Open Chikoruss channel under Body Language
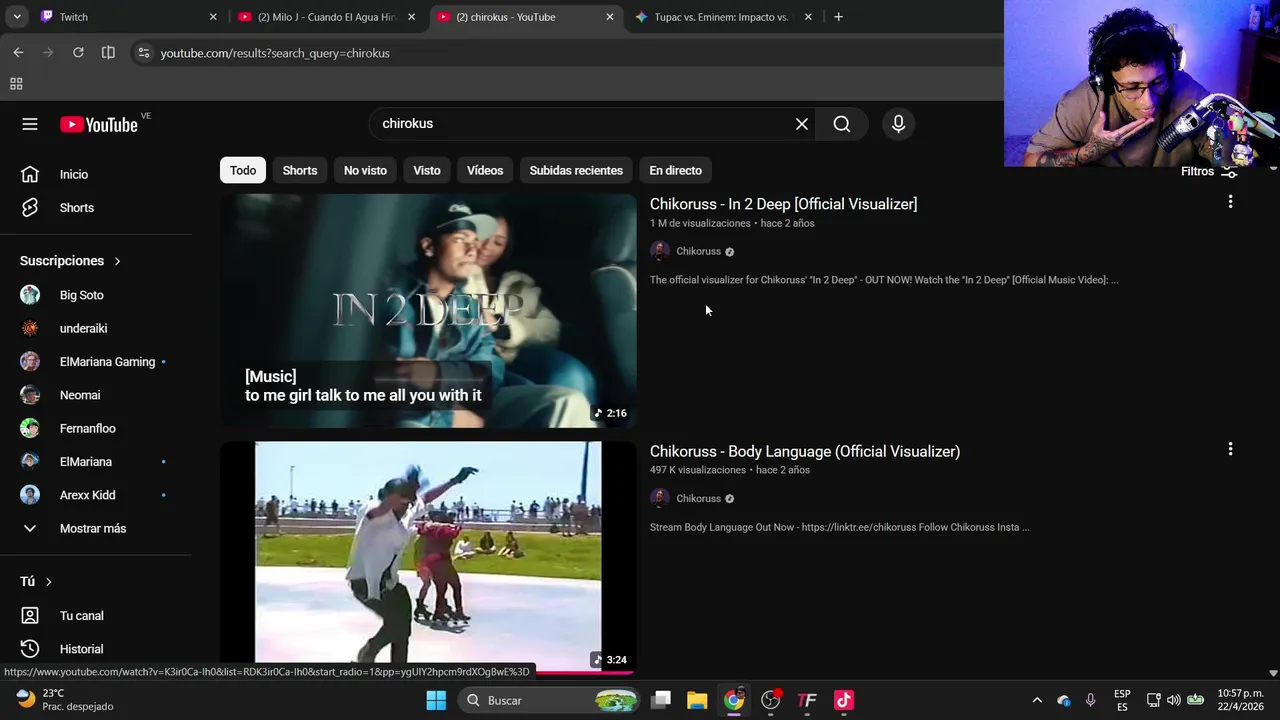The image size is (1280, 720). tap(698, 498)
